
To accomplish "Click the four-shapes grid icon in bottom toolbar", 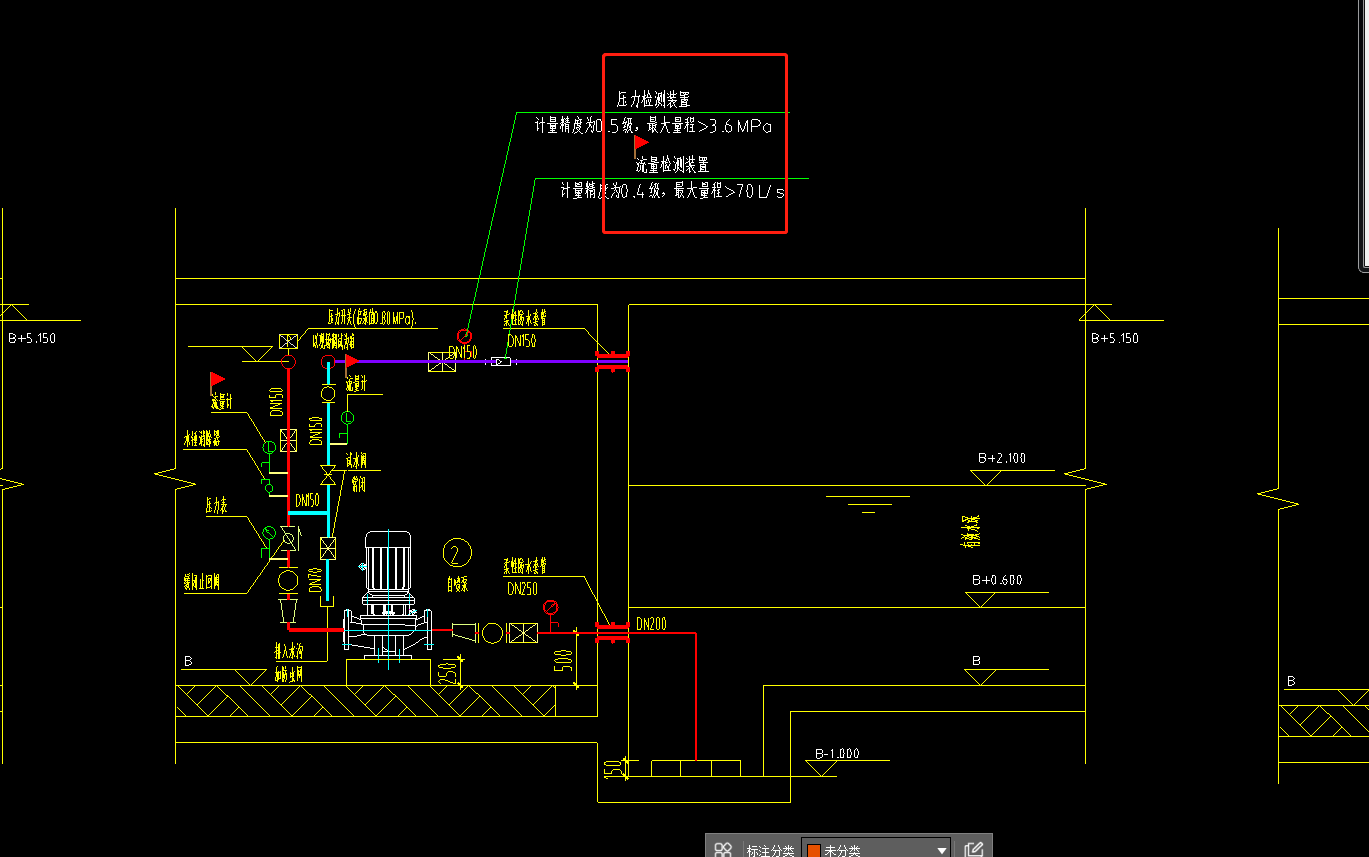I will coord(723,850).
